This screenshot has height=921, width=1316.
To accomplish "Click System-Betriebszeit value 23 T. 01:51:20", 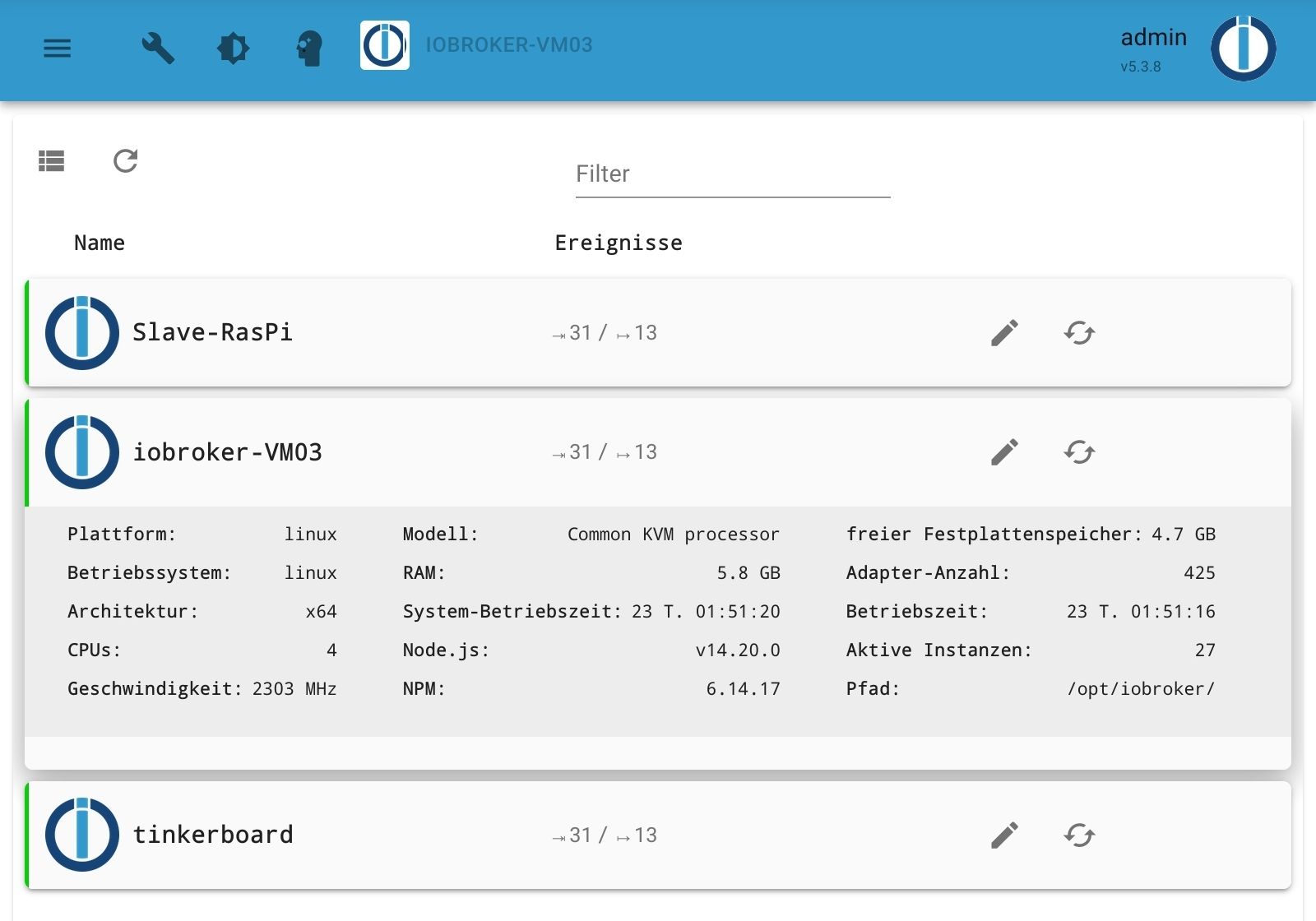I will [706, 612].
